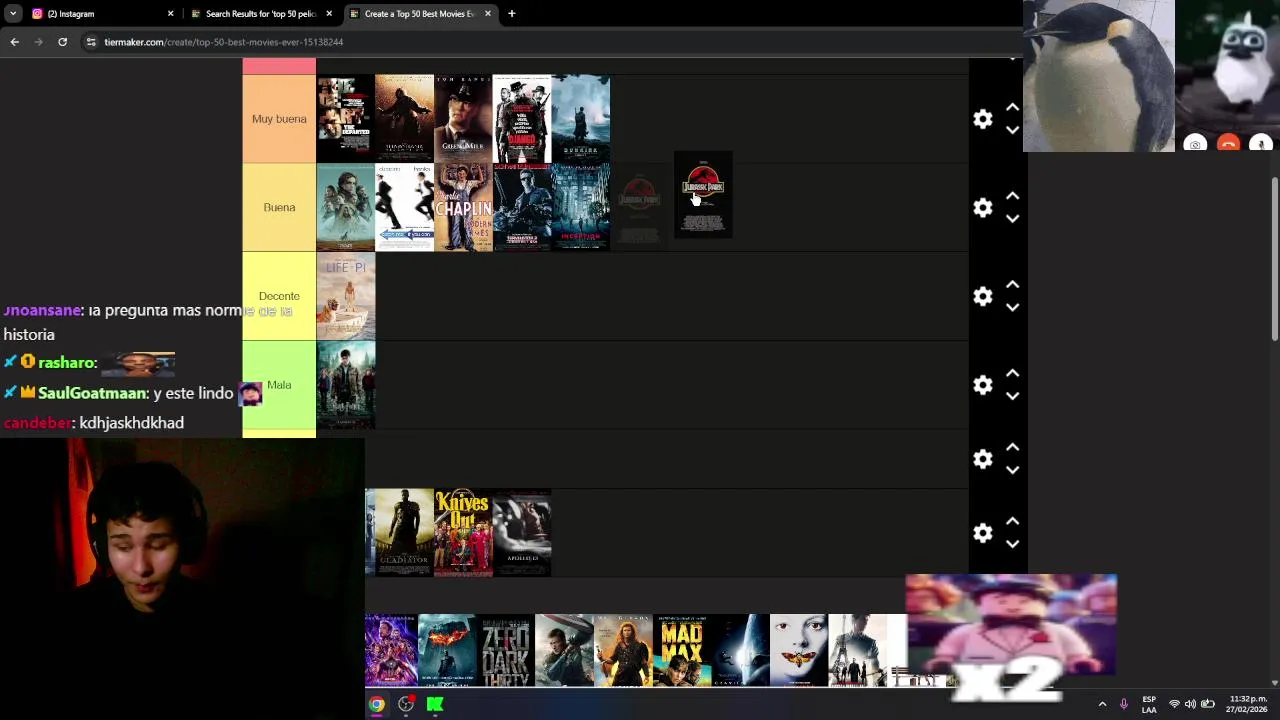Open settings gear for Decente row

pos(983,296)
